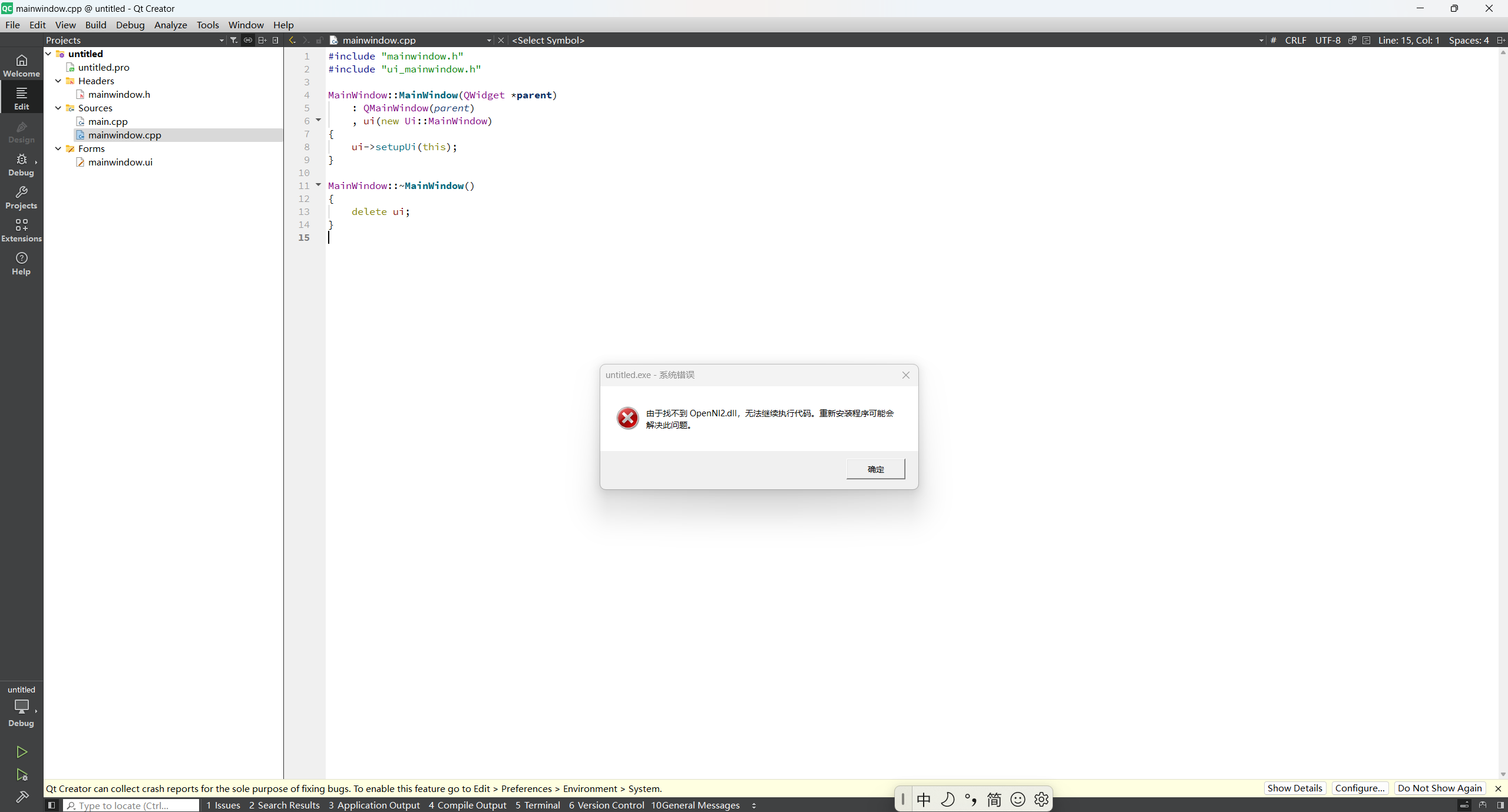
Task: Start debugging with the debug run icon
Action: [21, 775]
